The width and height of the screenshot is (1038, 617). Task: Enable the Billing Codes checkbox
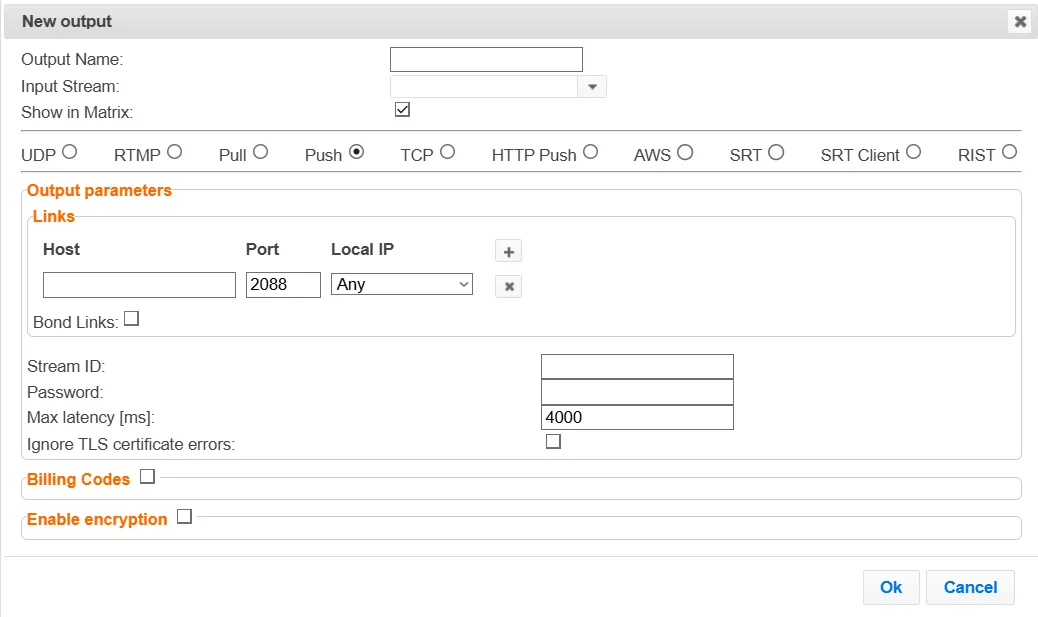click(x=148, y=477)
